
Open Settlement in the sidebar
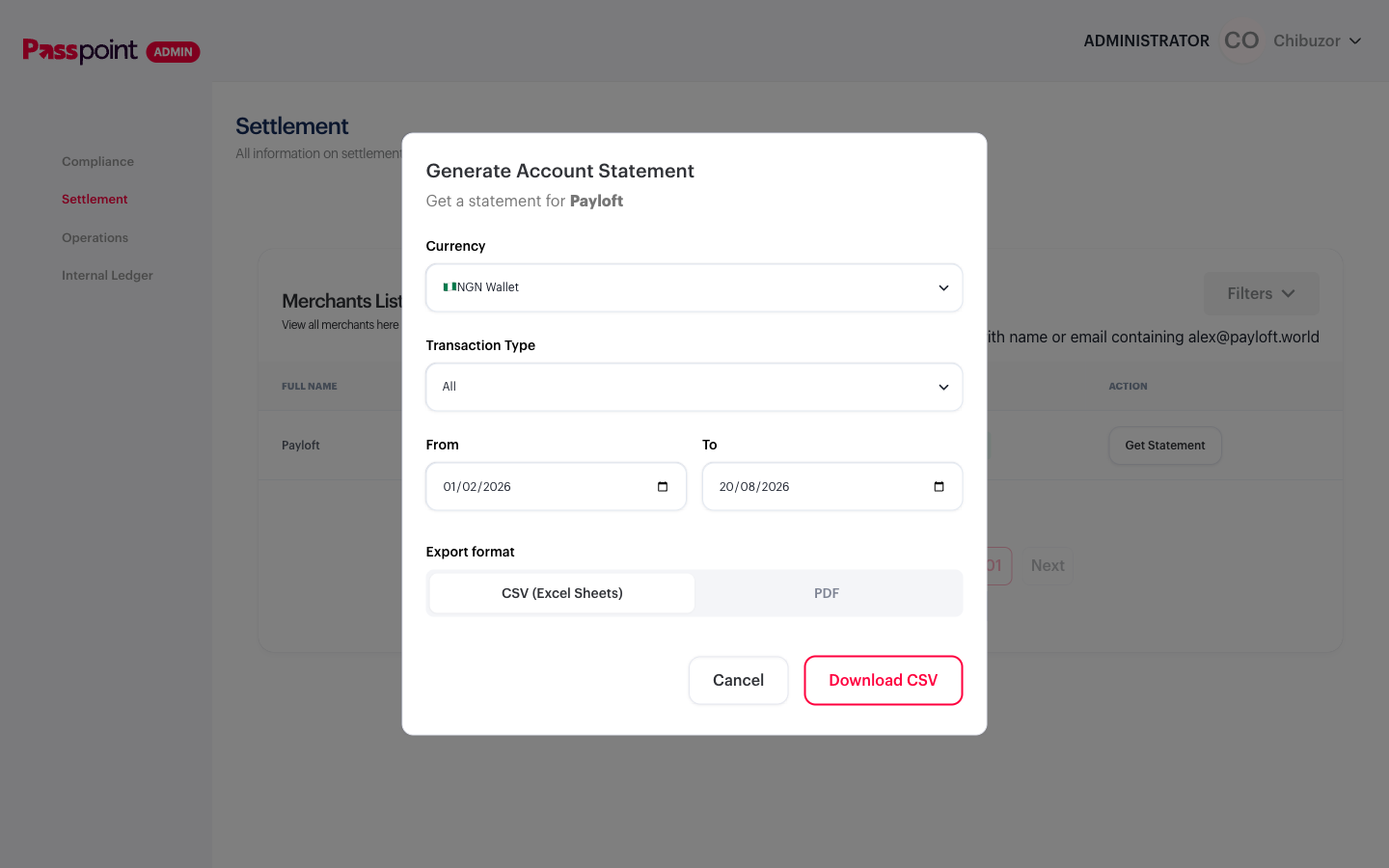(x=95, y=200)
